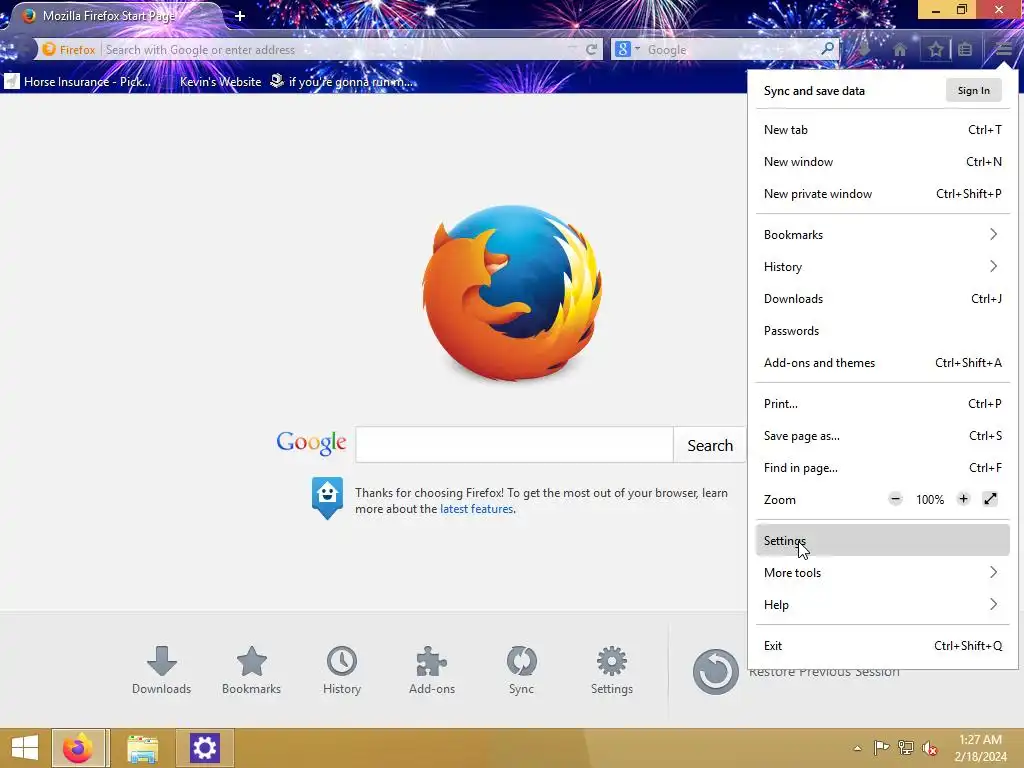The height and width of the screenshot is (768, 1024).
Task: Click the Home toolbar icon
Action: pos(900,50)
